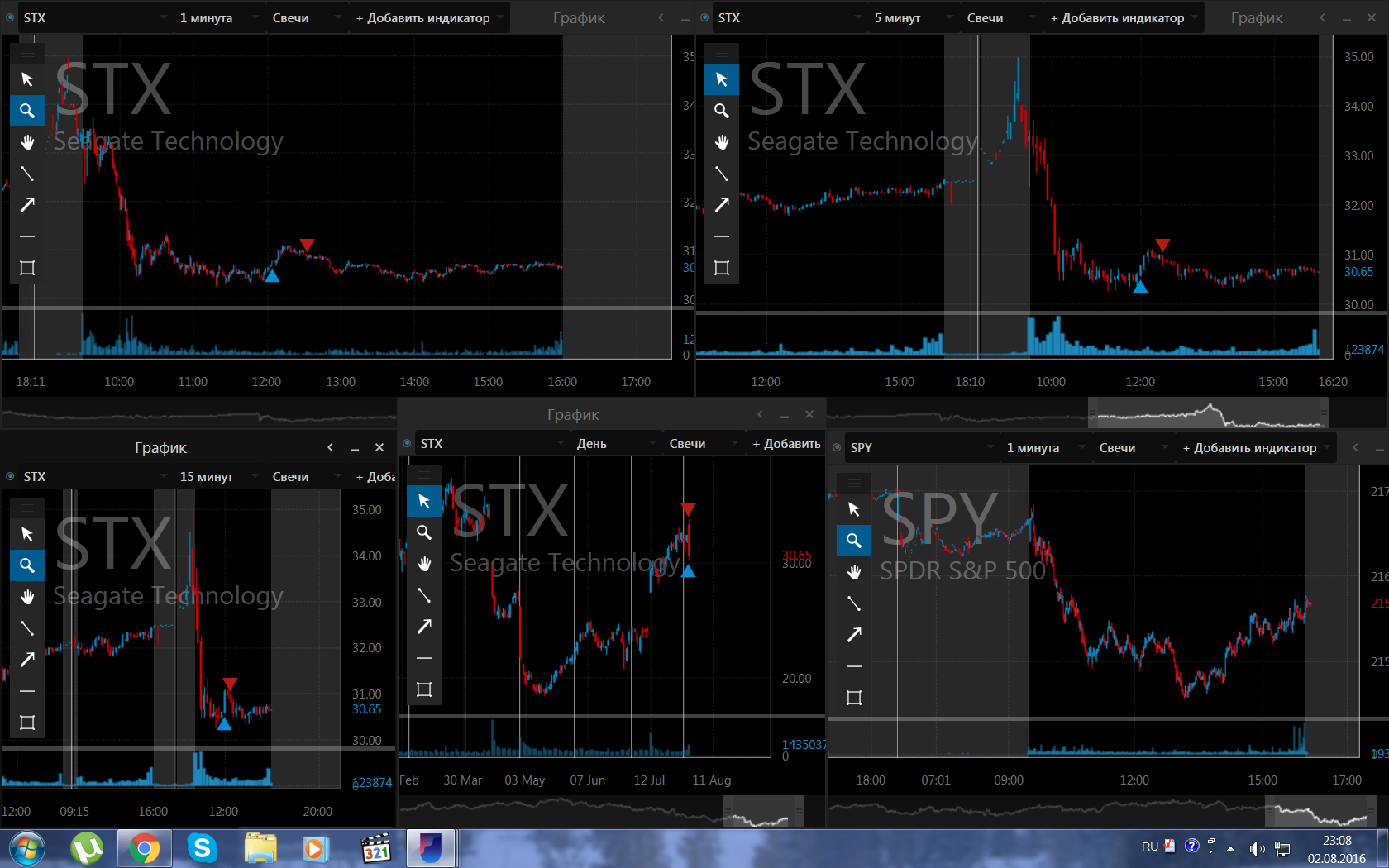The image size is (1389, 868).
Task: Choose the trend line tool in daily STX chart
Action: pos(424,595)
